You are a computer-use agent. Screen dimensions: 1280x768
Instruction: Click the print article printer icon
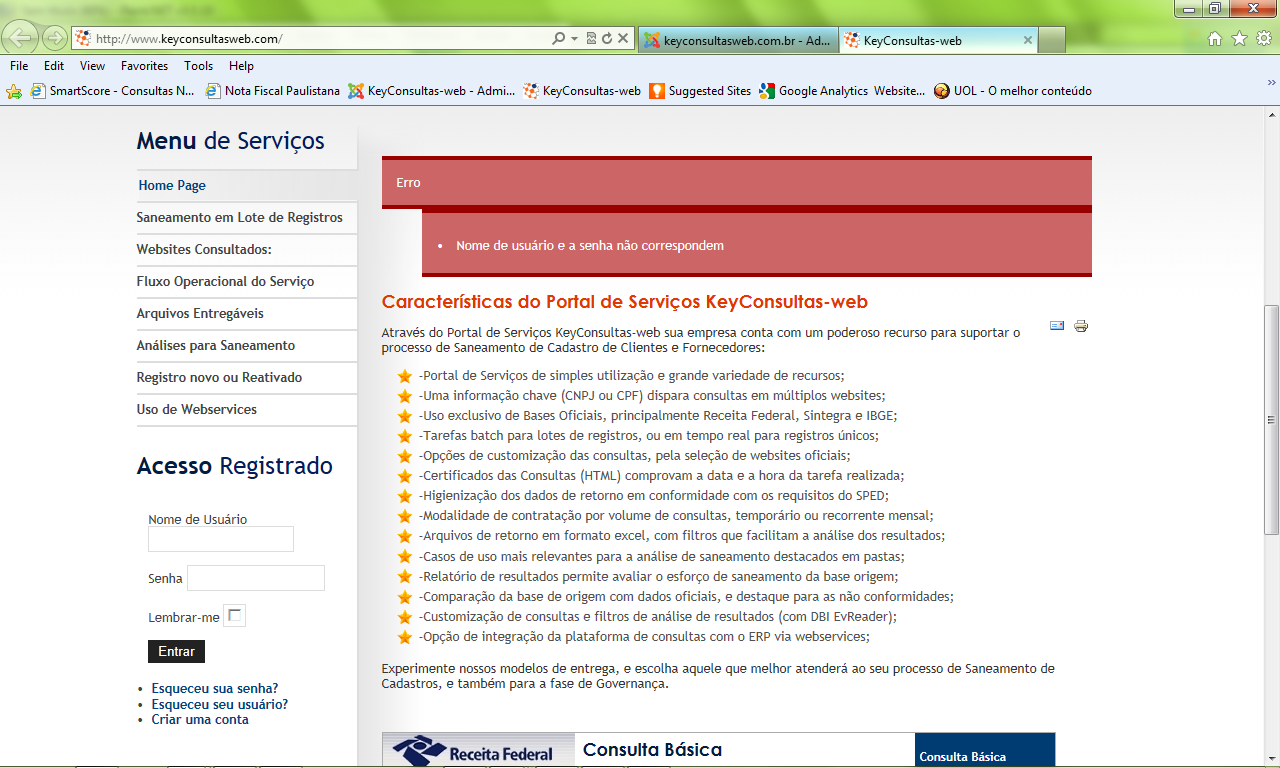click(1081, 325)
